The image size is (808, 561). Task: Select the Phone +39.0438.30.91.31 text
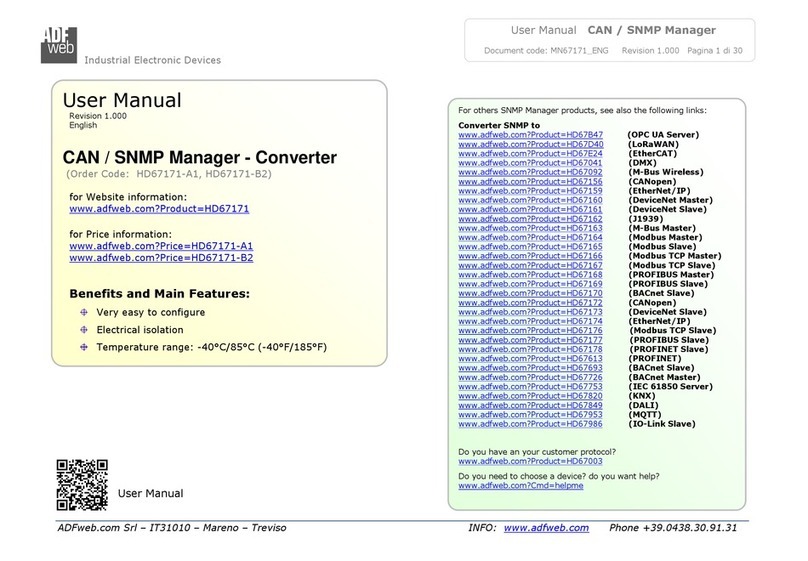(x=673, y=528)
